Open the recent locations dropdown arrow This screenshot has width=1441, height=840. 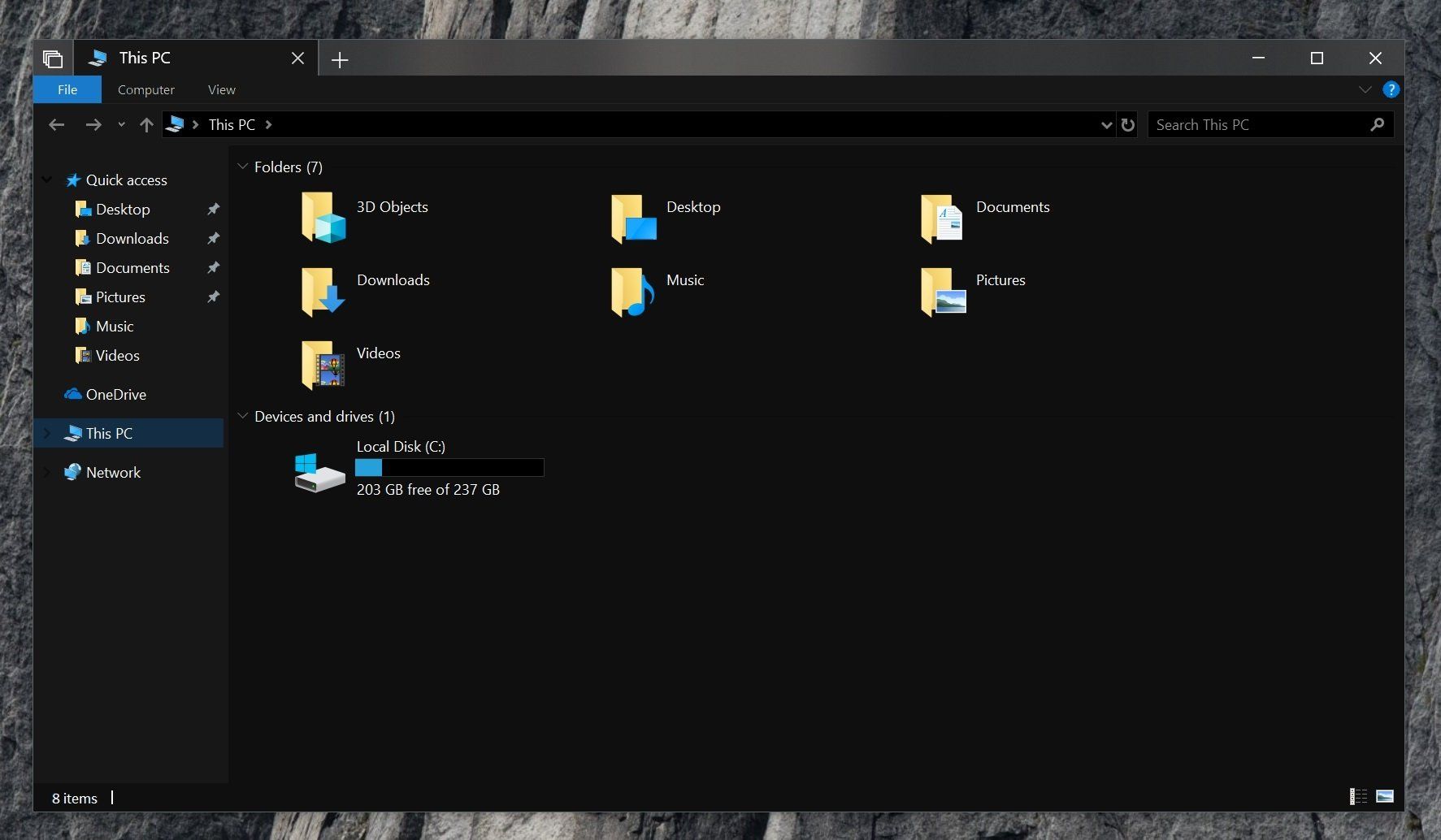pos(121,124)
